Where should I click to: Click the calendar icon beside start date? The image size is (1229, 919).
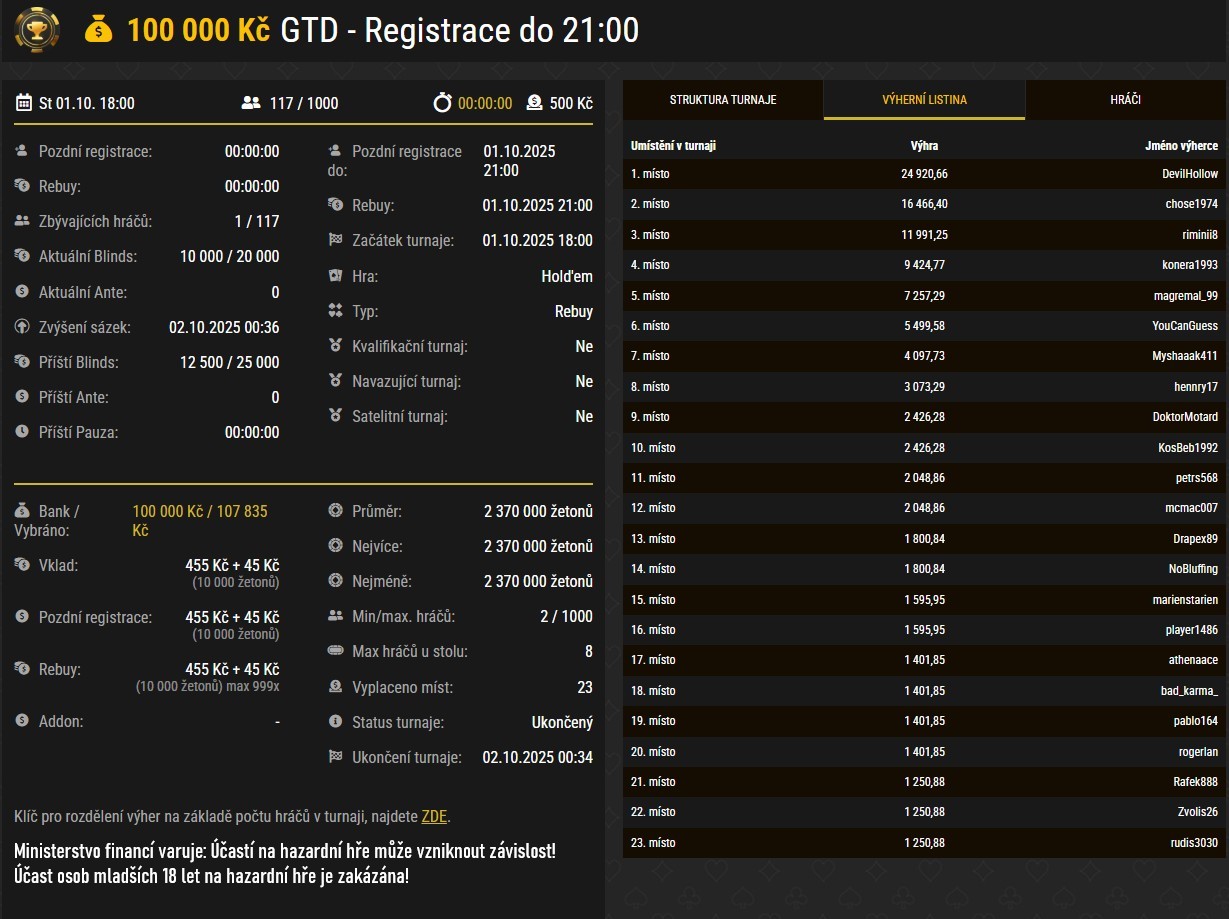(x=24, y=103)
